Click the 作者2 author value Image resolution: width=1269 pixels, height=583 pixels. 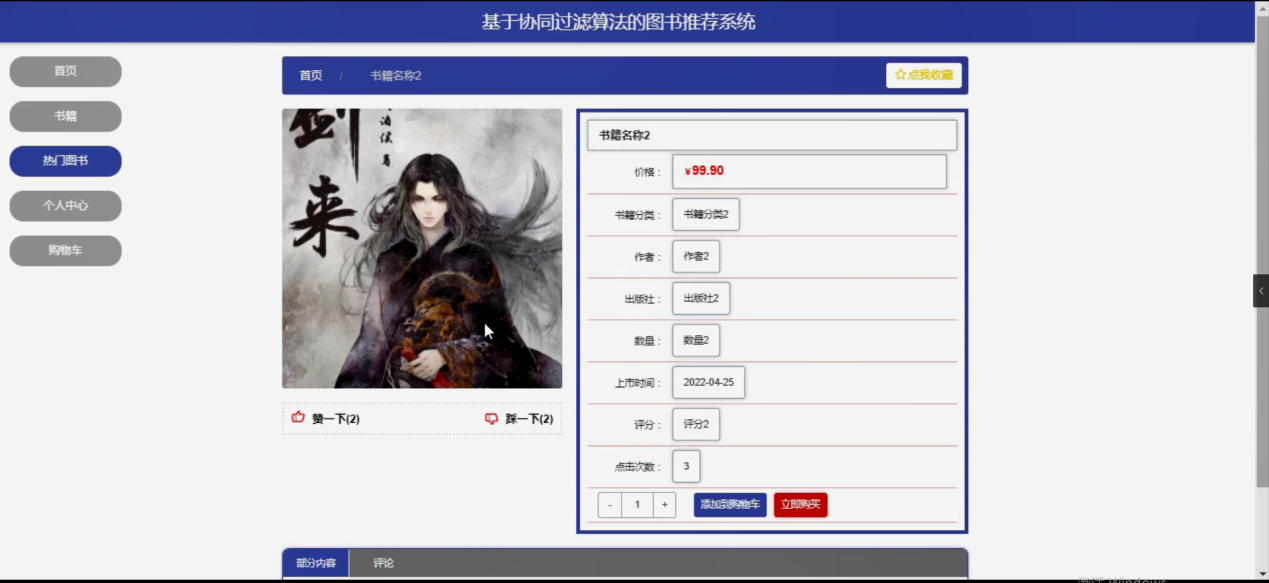pos(696,257)
